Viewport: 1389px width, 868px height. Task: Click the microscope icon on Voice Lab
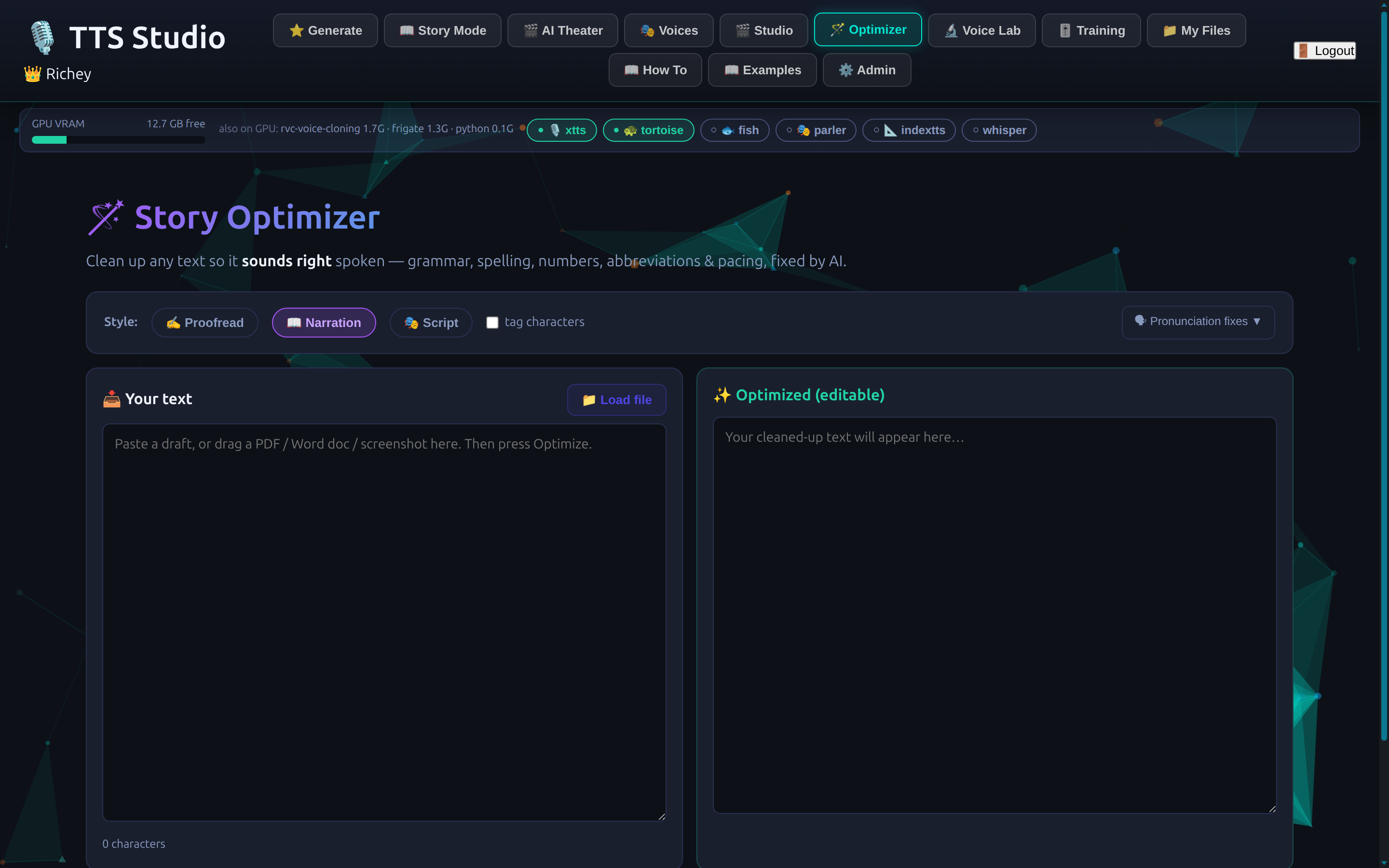pos(951,30)
